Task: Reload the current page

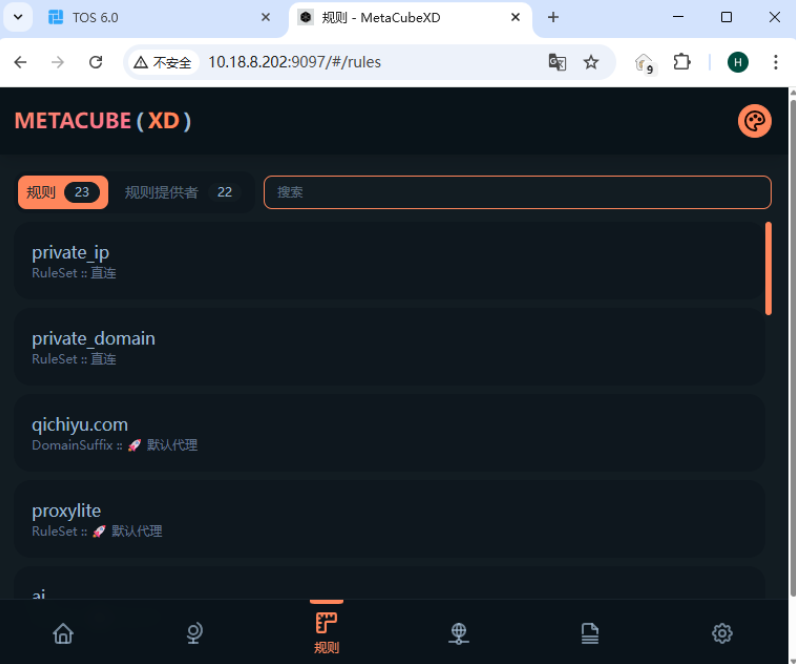Action: pyautogui.click(x=95, y=62)
